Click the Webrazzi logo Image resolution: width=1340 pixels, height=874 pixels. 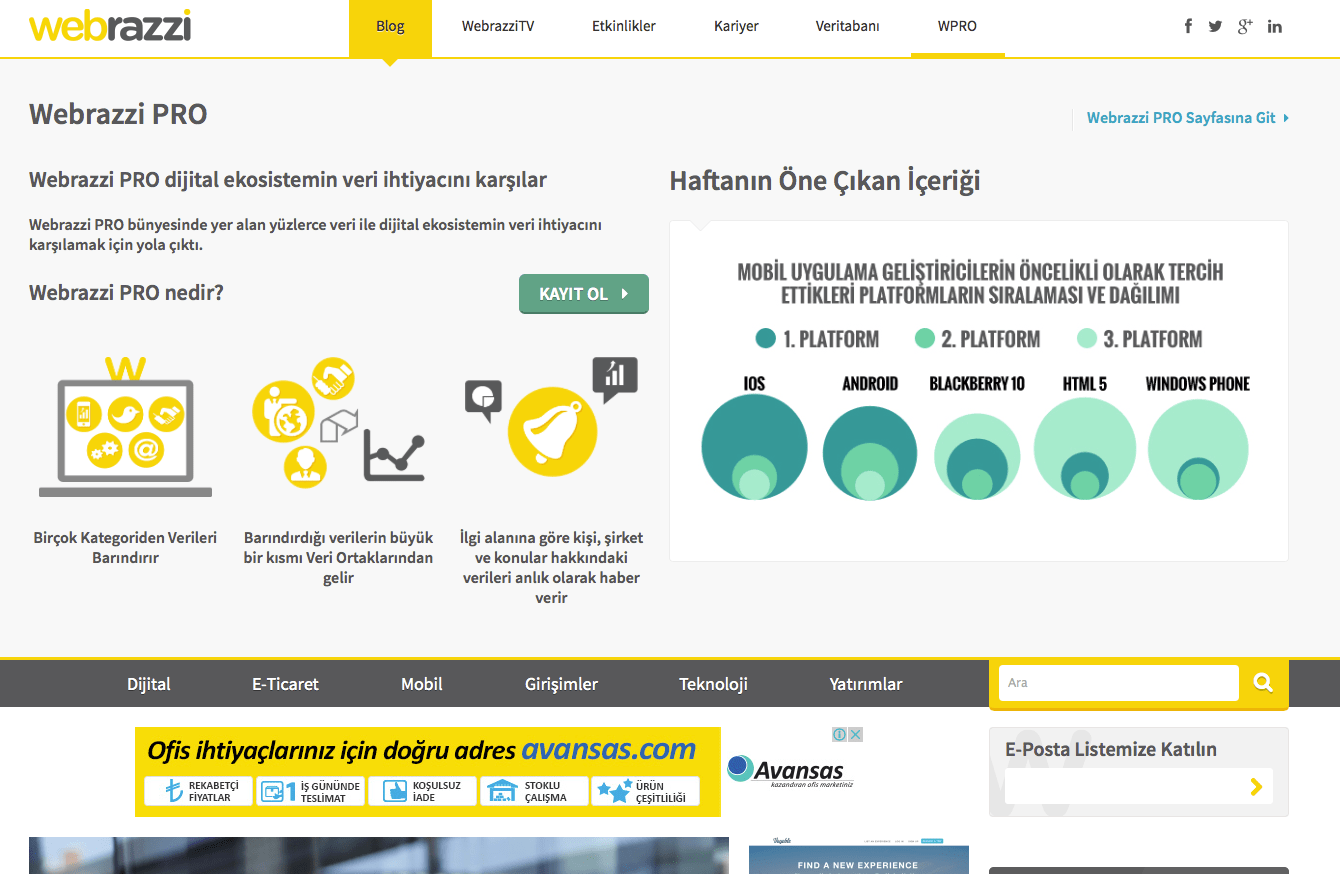[x=110, y=26]
